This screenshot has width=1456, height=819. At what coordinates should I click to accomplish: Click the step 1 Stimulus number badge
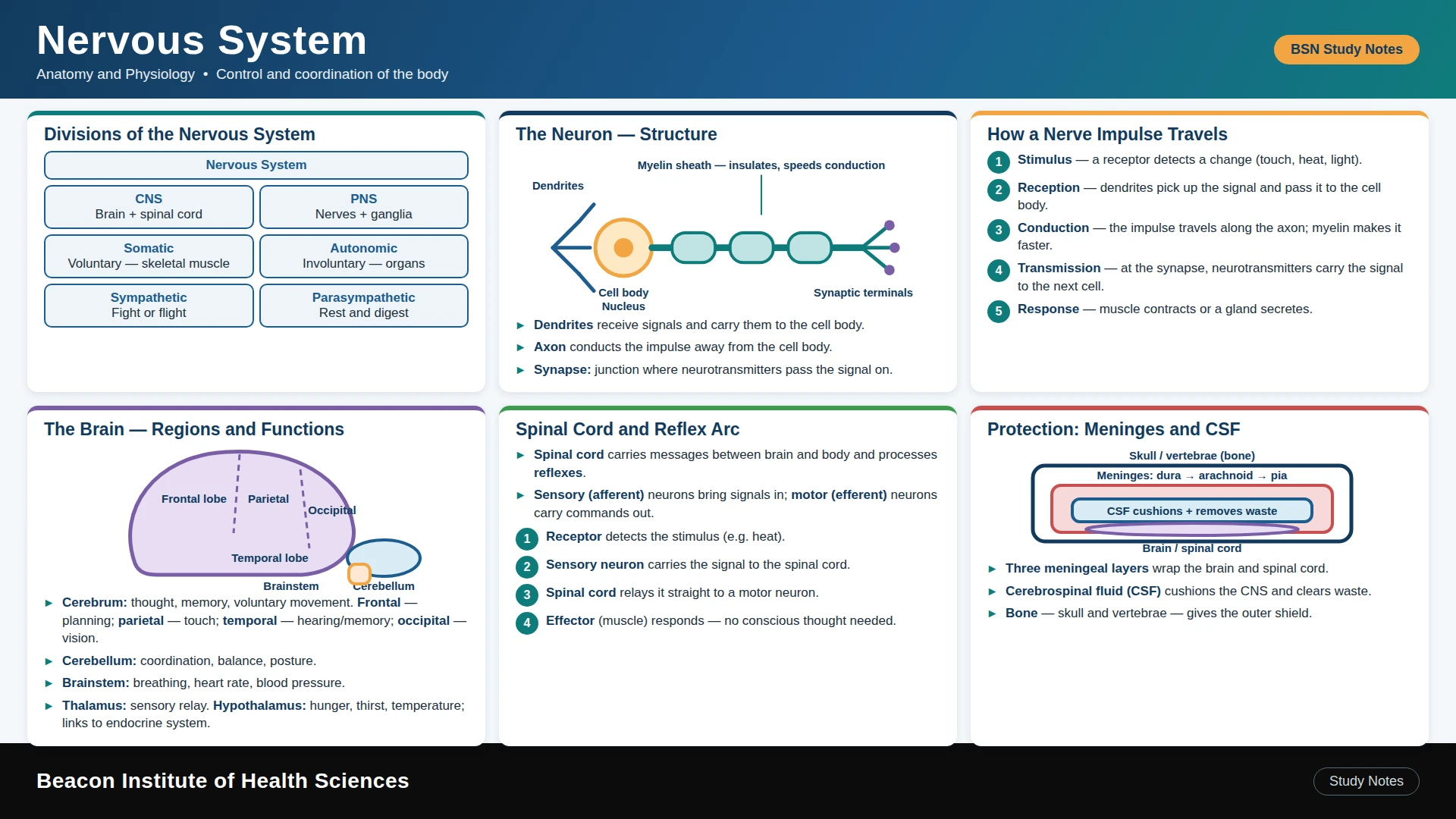(999, 162)
